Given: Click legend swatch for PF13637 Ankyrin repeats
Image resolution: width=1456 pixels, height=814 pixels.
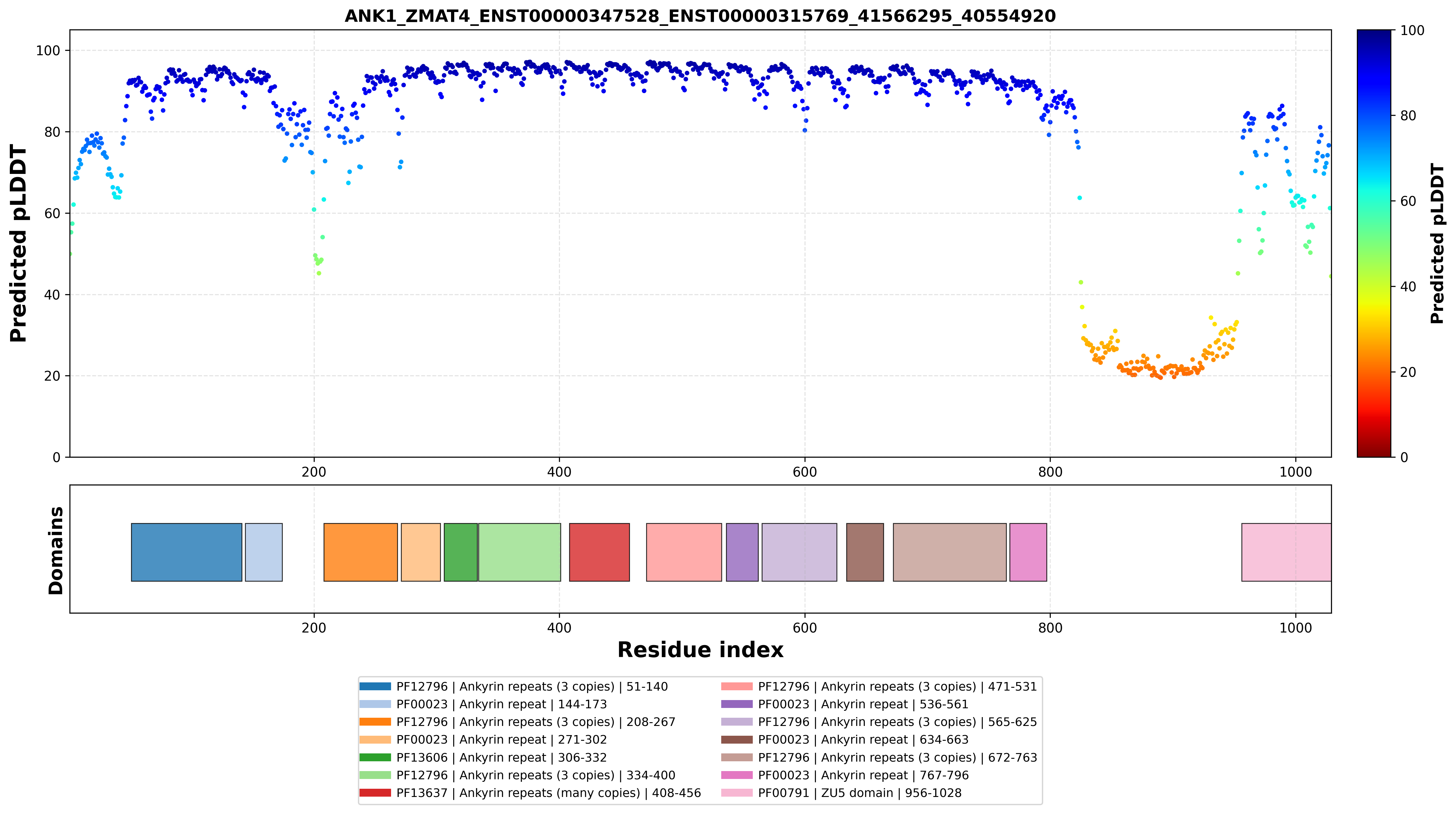Looking at the screenshot, I should coord(375,793).
